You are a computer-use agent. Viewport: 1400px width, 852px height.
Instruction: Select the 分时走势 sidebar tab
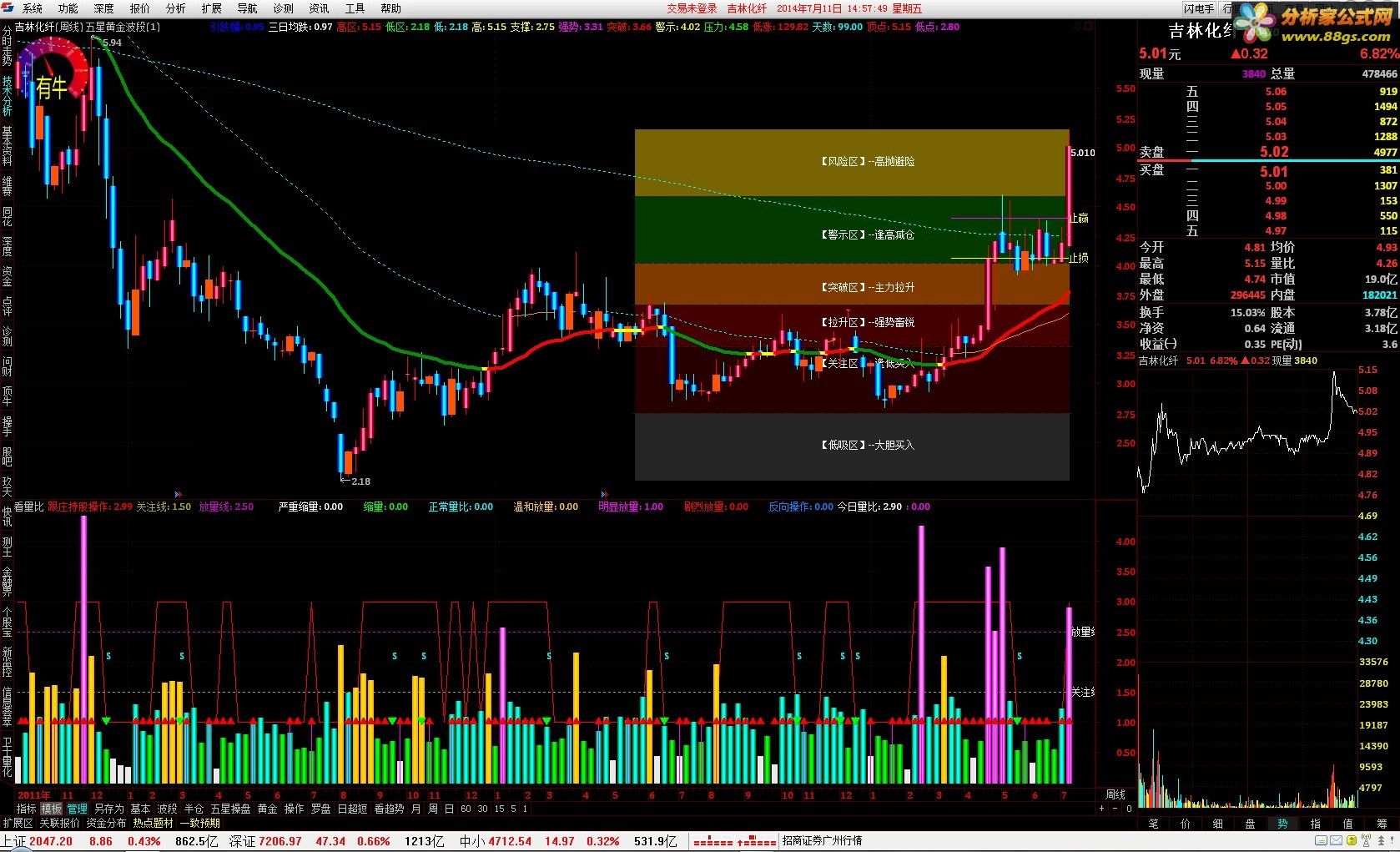pos(7,45)
